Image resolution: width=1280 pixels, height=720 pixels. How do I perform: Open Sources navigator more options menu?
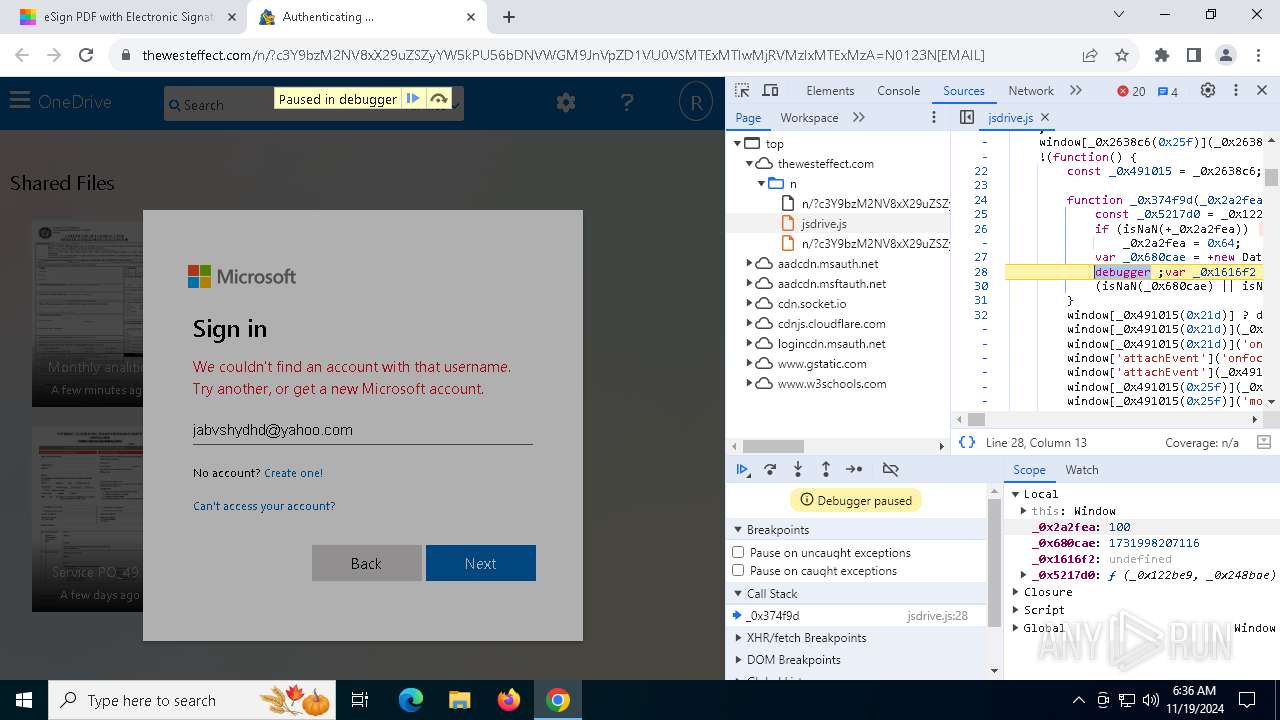[x=934, y=117]
